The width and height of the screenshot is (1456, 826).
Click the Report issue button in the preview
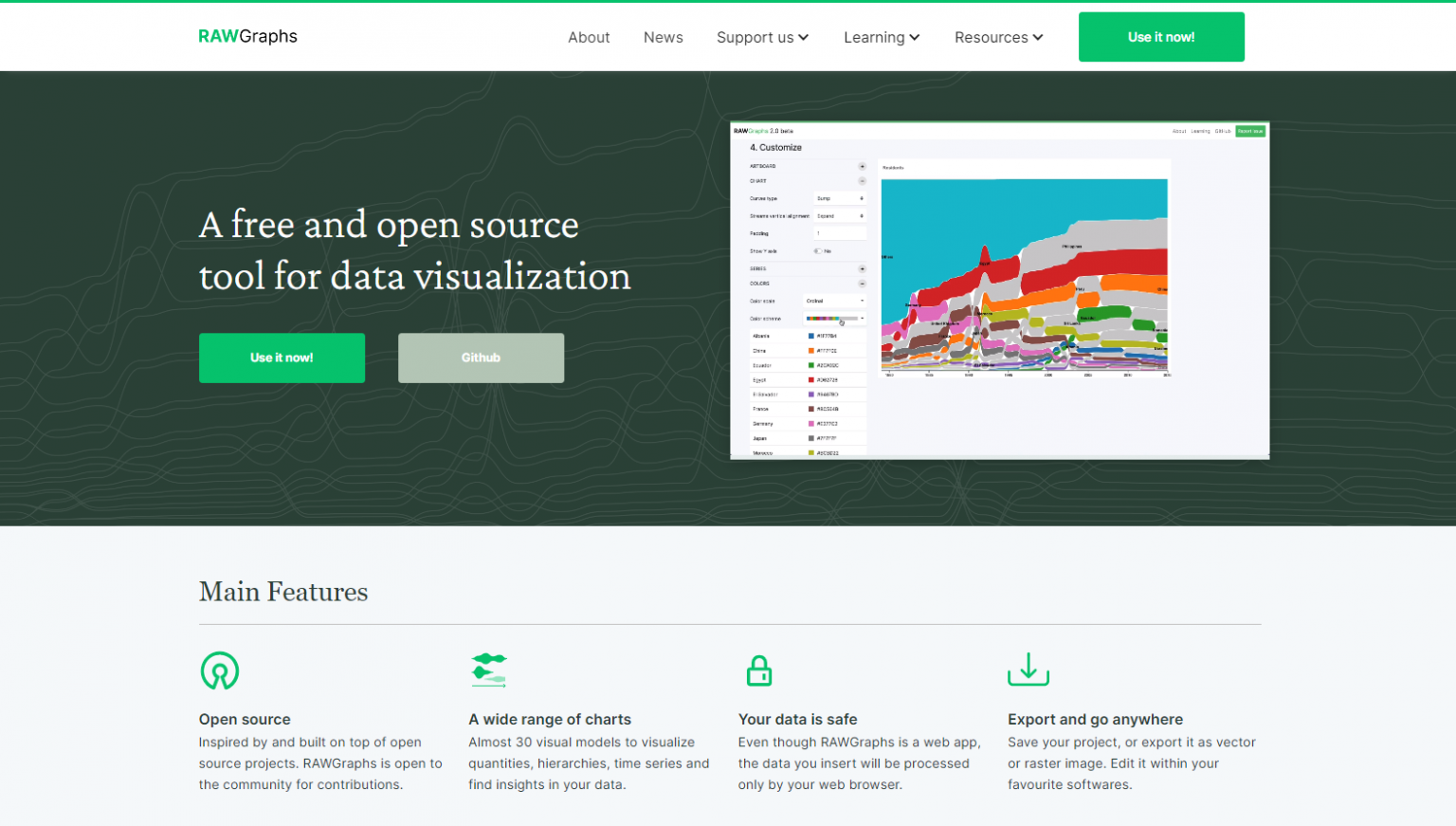(1250, 131)
